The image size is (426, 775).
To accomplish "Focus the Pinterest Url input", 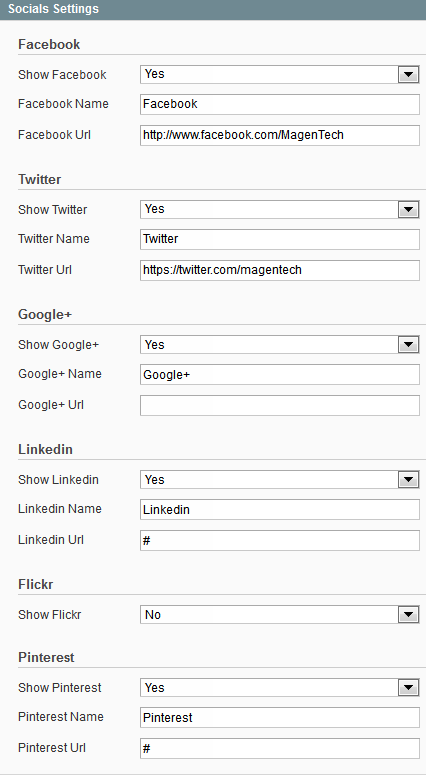I will 280,748.
